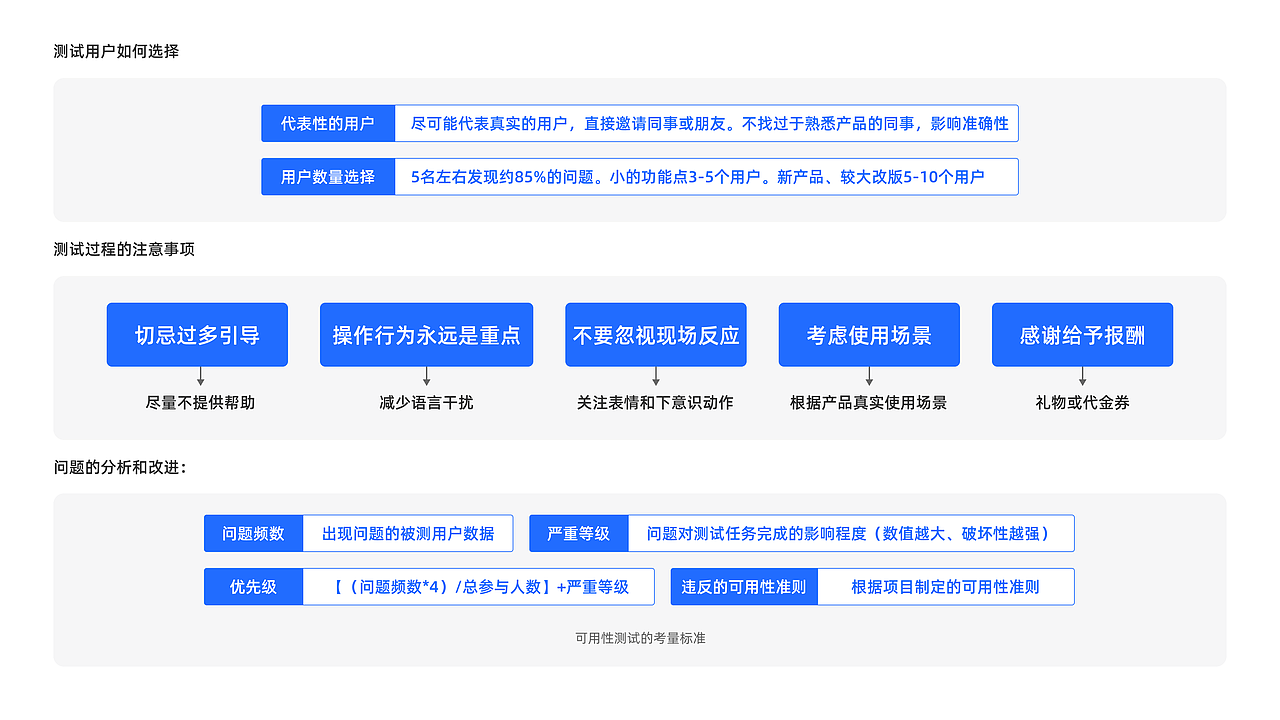Select the 代表性的用户 label
Viewport: 1280px width, 720px height.
pyautogui.click(x=327, y=123)
